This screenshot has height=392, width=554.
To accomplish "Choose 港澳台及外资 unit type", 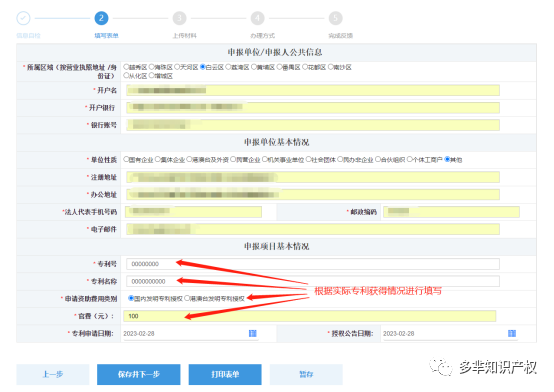I will (189, 159).
